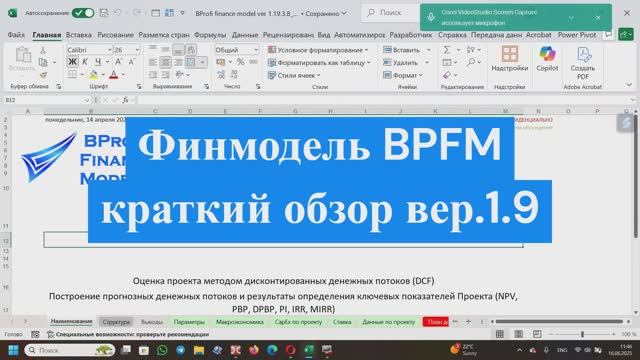Image resolution: width=640 pixels, height=360 pixels.
Task: Switch to the Вставка ribbon tab
Action: coord(79,35)
